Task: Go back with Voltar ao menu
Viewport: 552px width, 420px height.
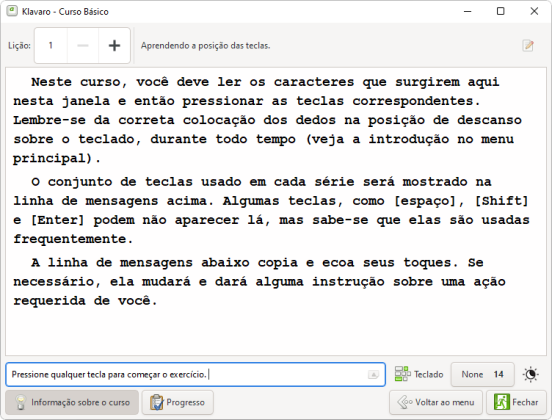Action: click(x=436, y=402)
